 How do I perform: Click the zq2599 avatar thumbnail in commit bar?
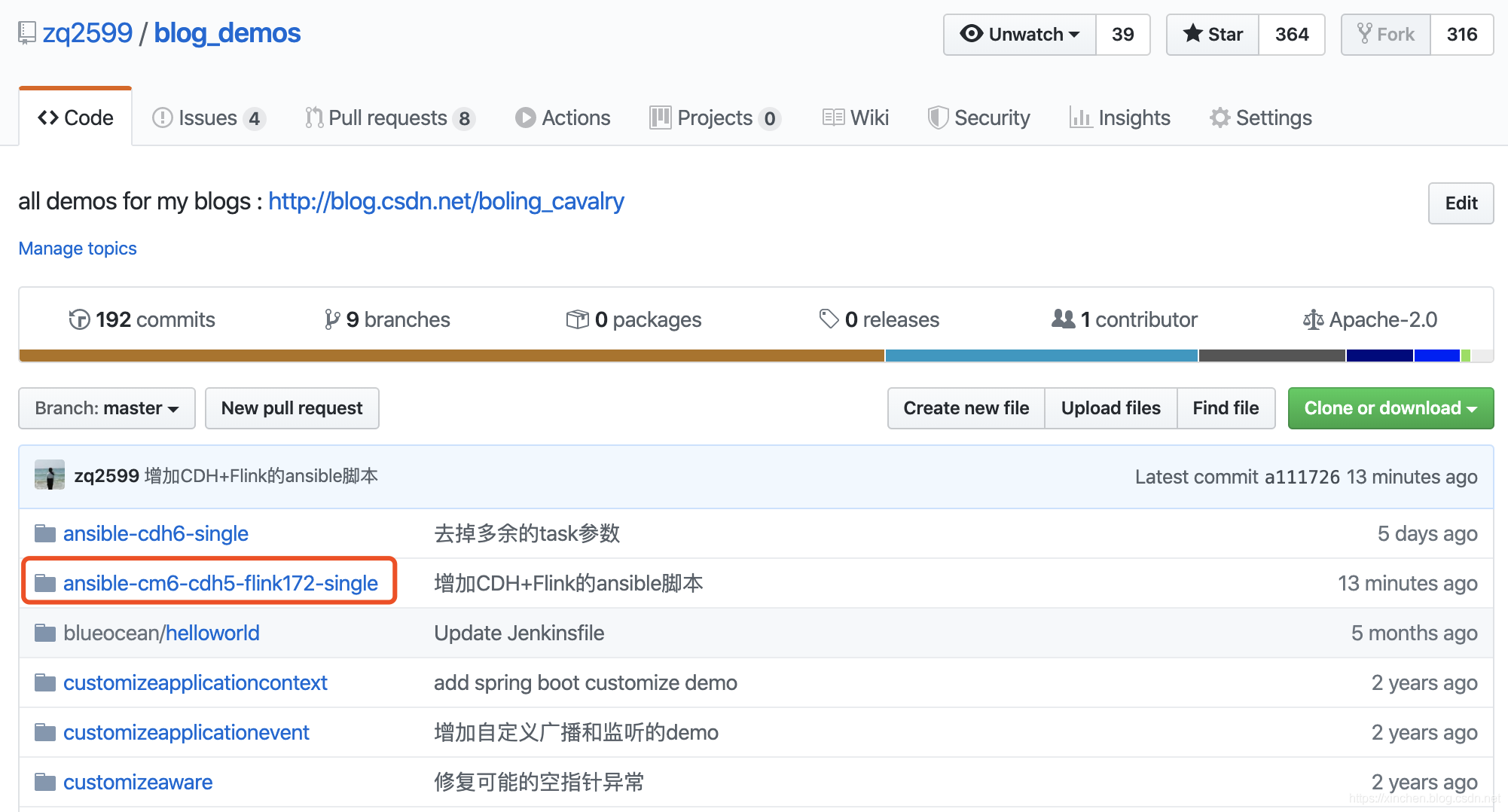click(50, 475)
